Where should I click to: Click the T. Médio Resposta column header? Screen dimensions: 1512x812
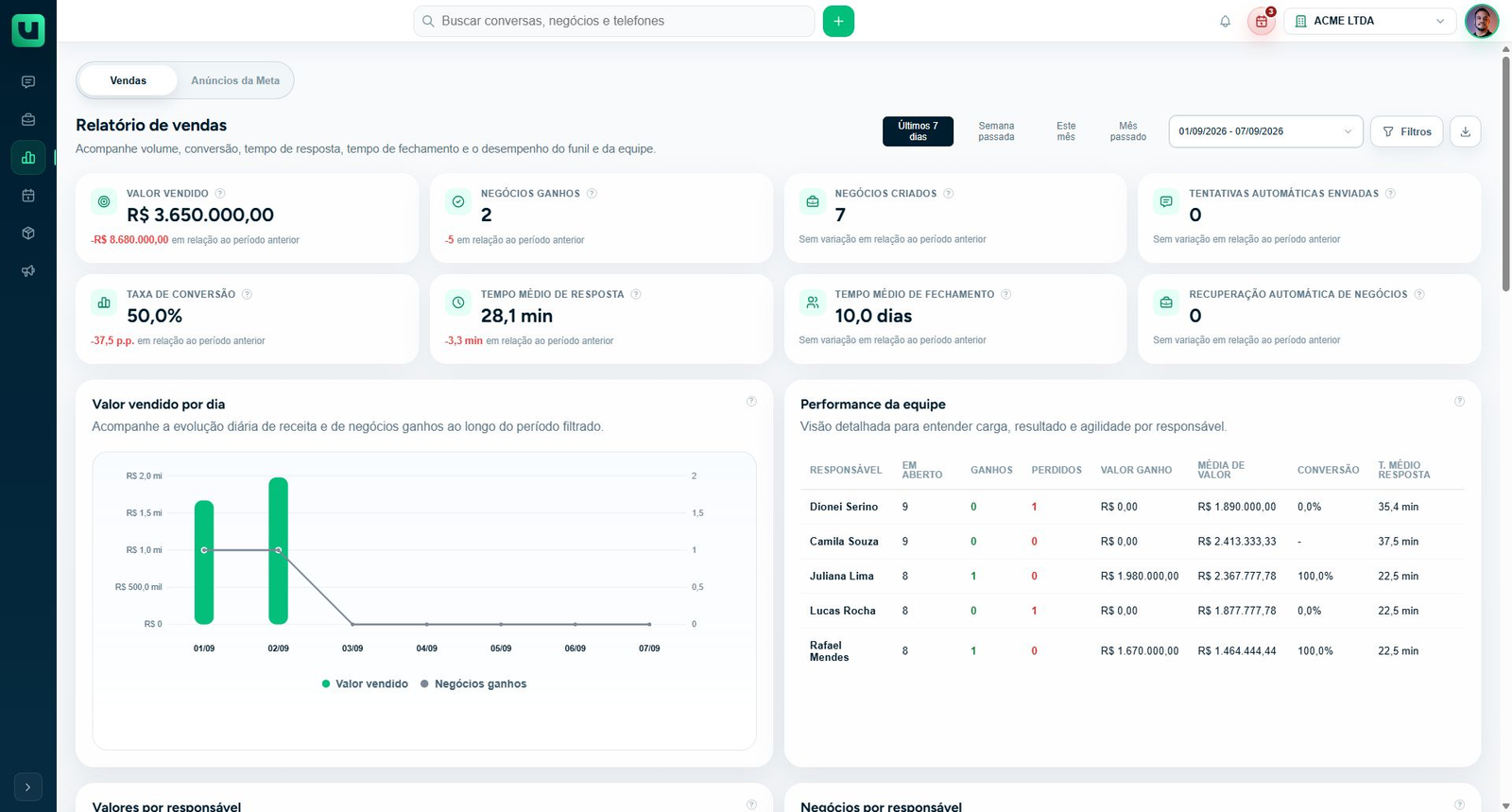1403,470
